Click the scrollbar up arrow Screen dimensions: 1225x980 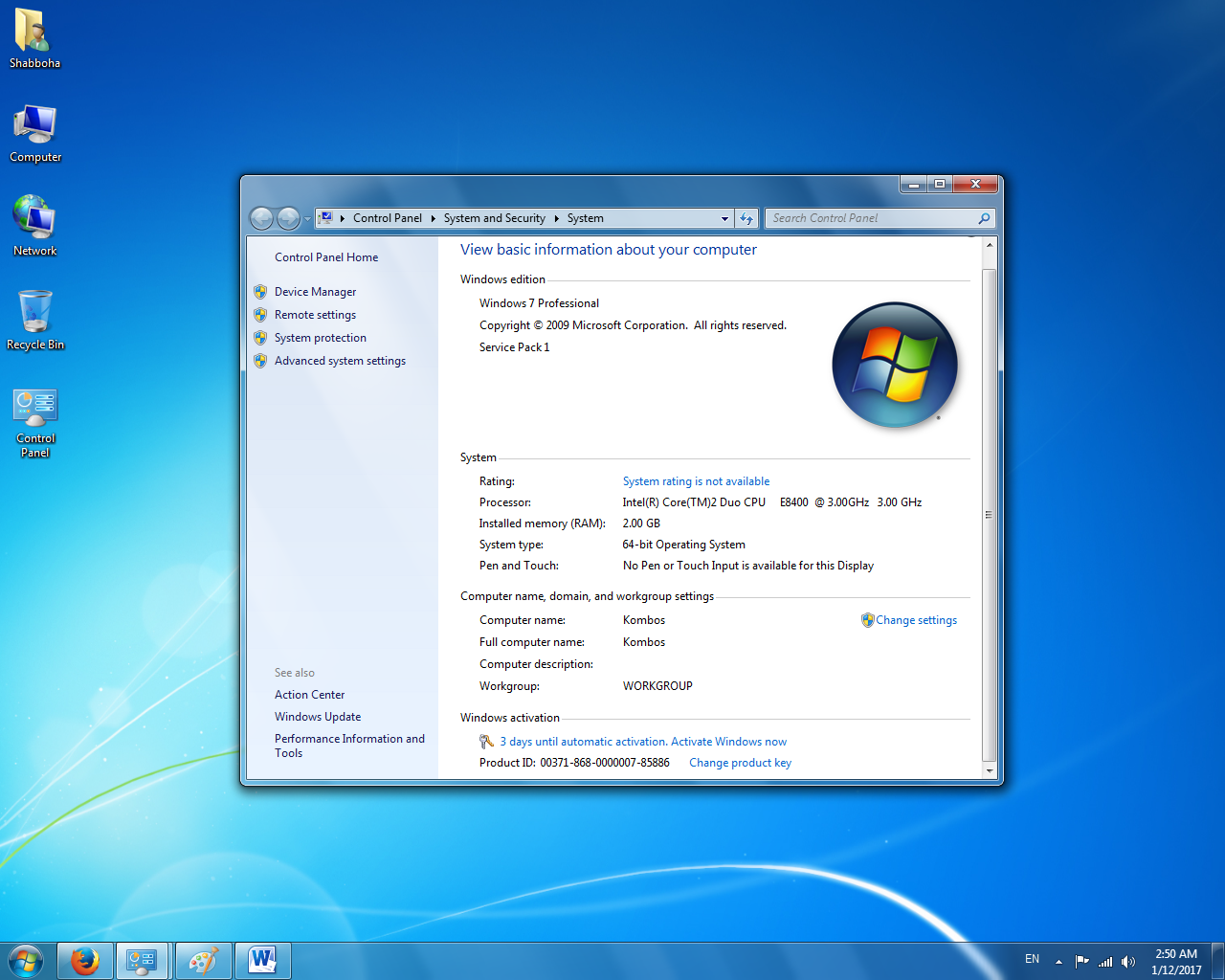[990, 245]
